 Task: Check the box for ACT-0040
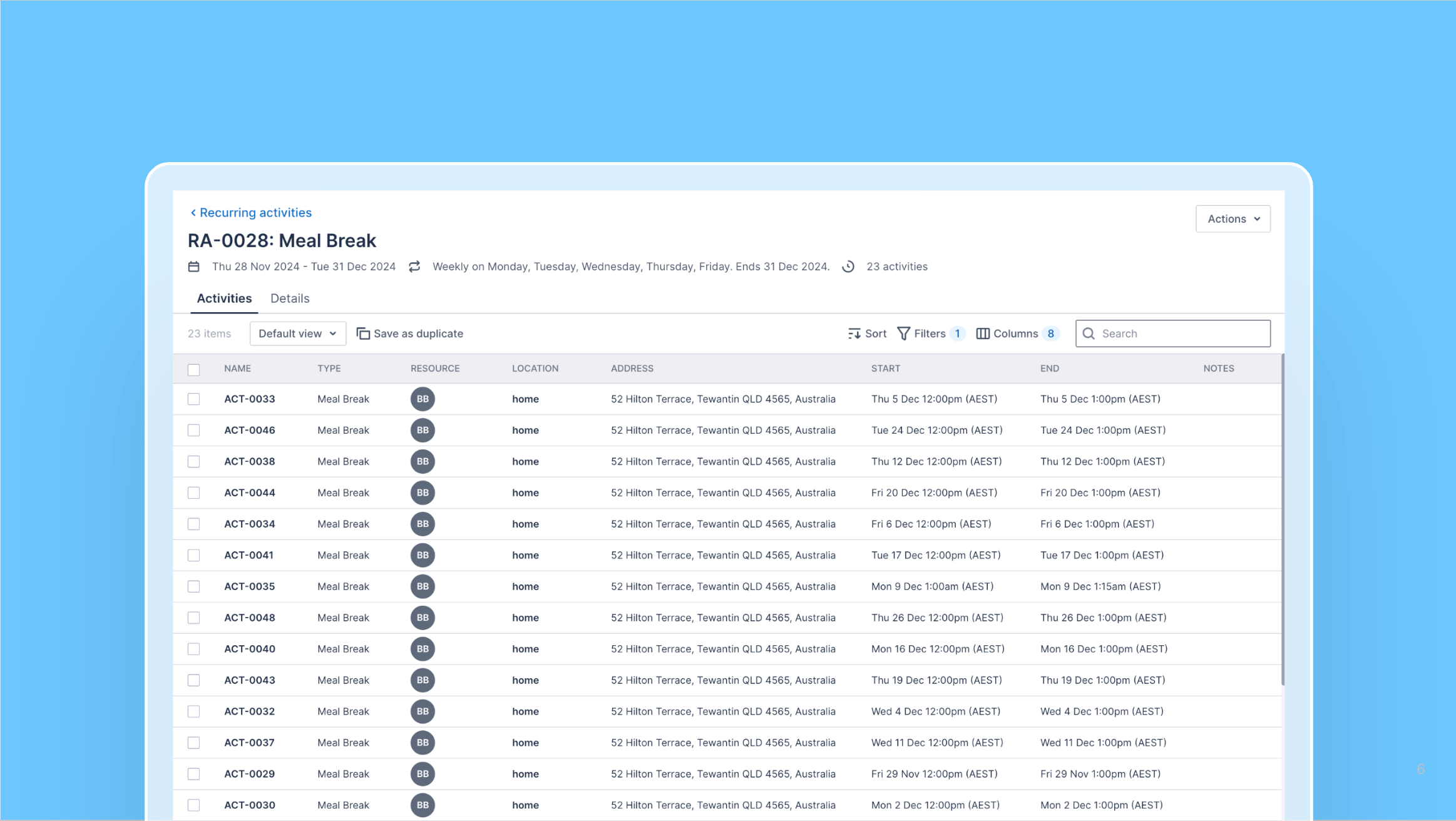click(194, 649)
